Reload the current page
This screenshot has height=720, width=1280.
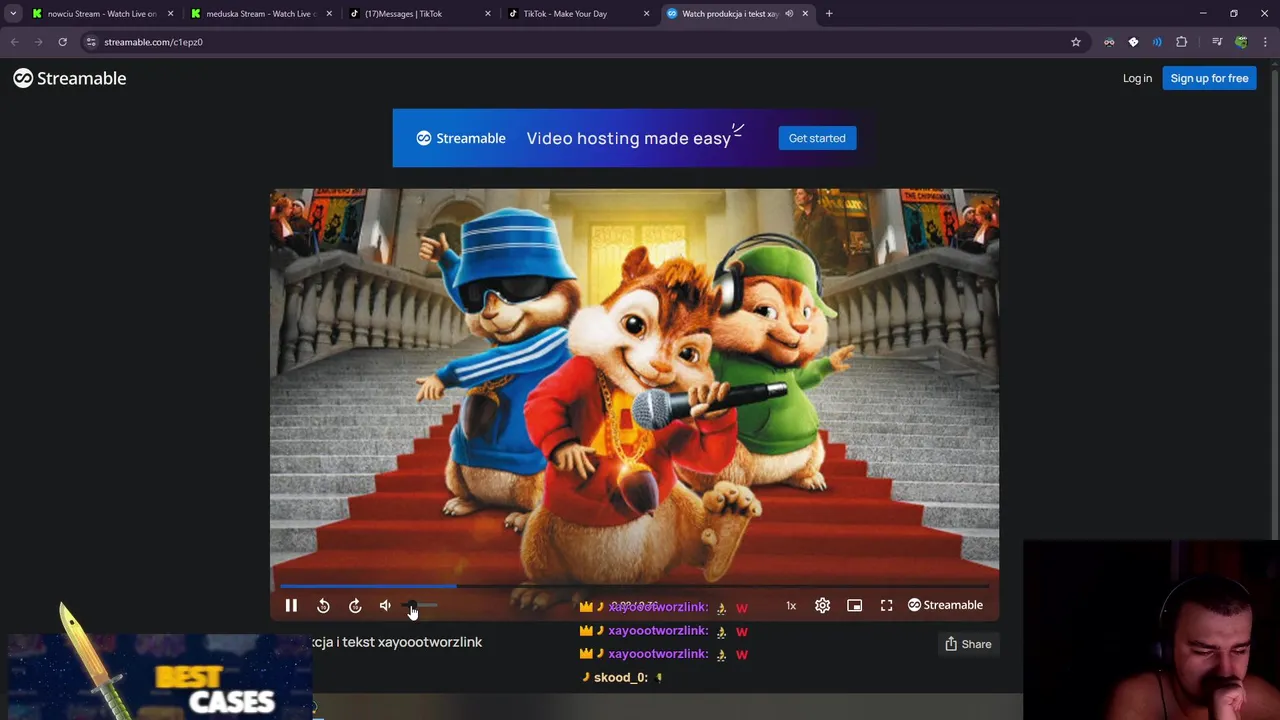coord(62,42)
